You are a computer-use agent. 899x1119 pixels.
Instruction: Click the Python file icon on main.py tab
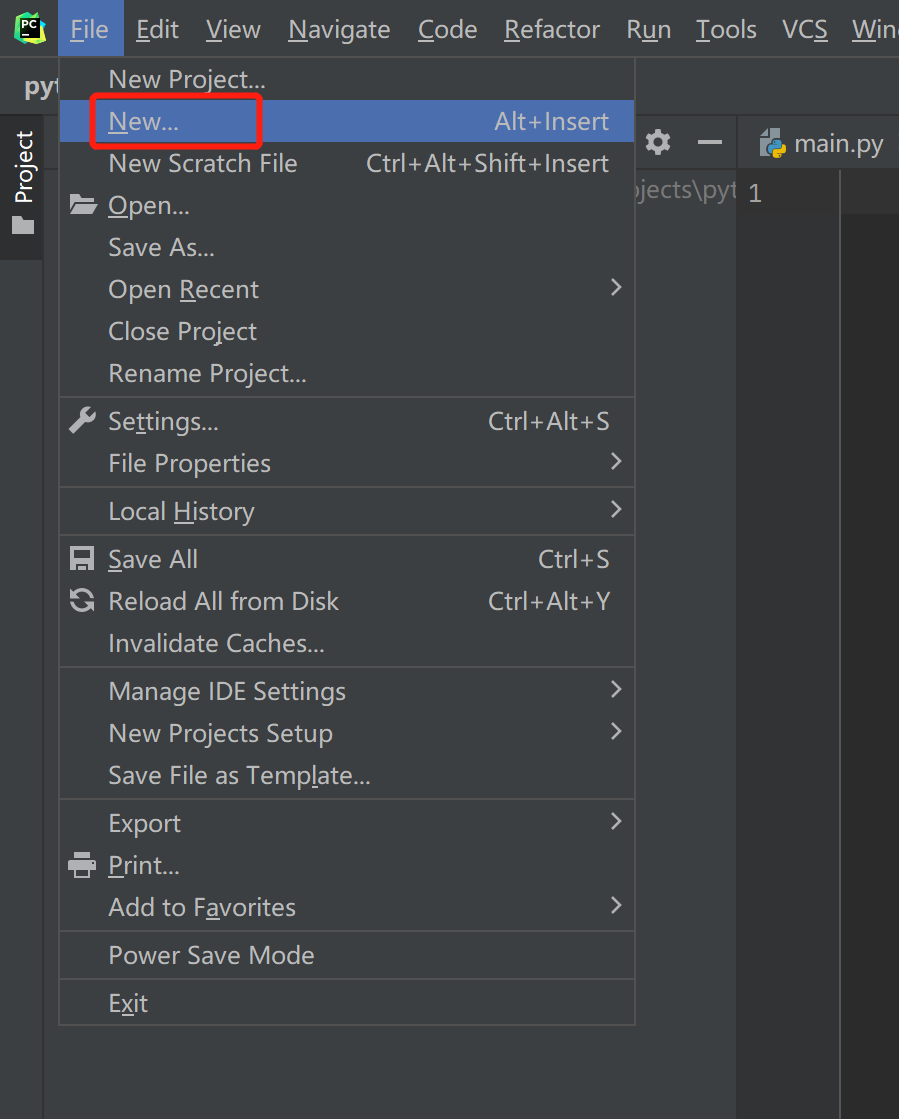click(772, 143)
